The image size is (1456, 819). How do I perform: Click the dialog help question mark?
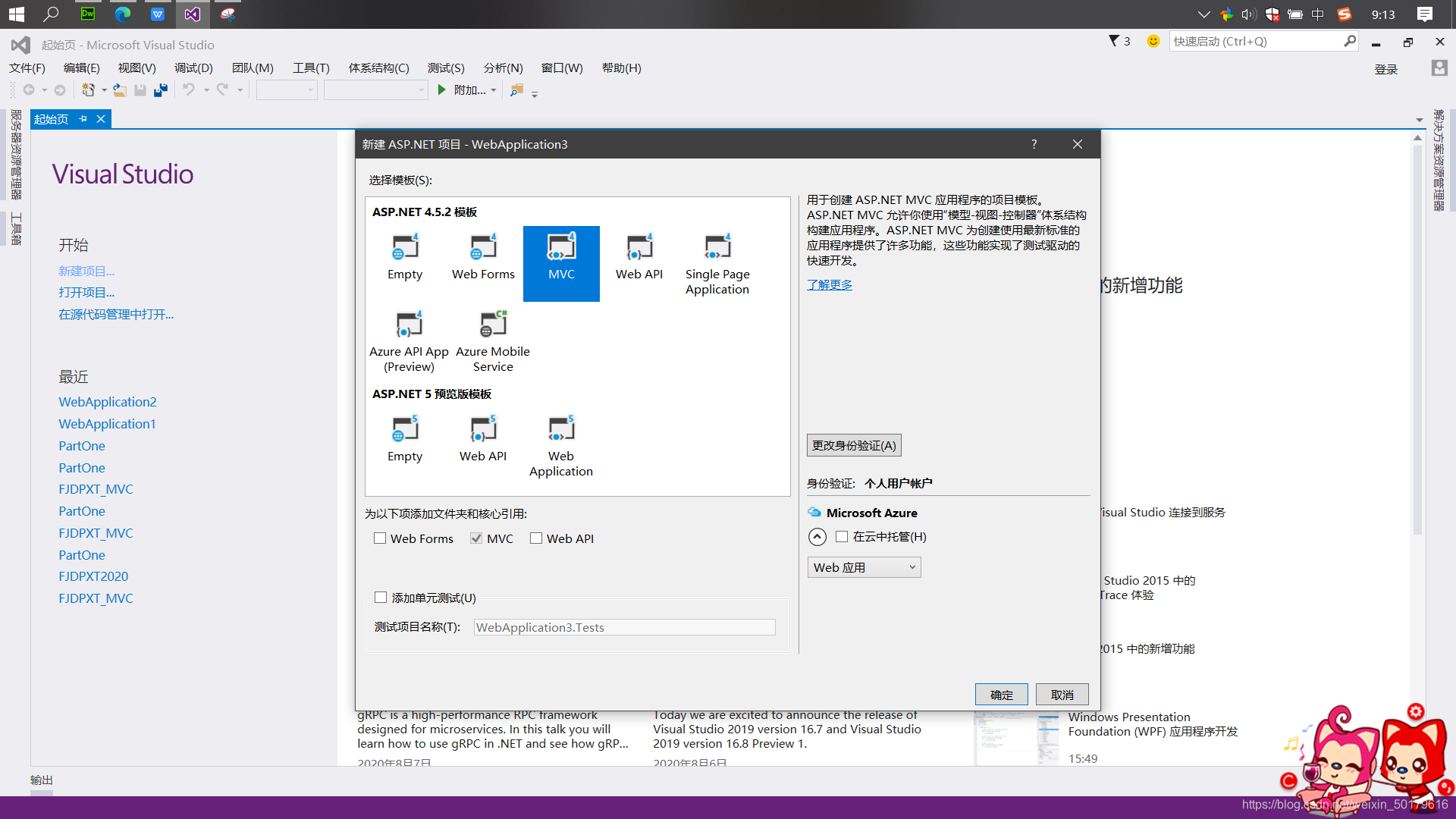click(1034, 144)
